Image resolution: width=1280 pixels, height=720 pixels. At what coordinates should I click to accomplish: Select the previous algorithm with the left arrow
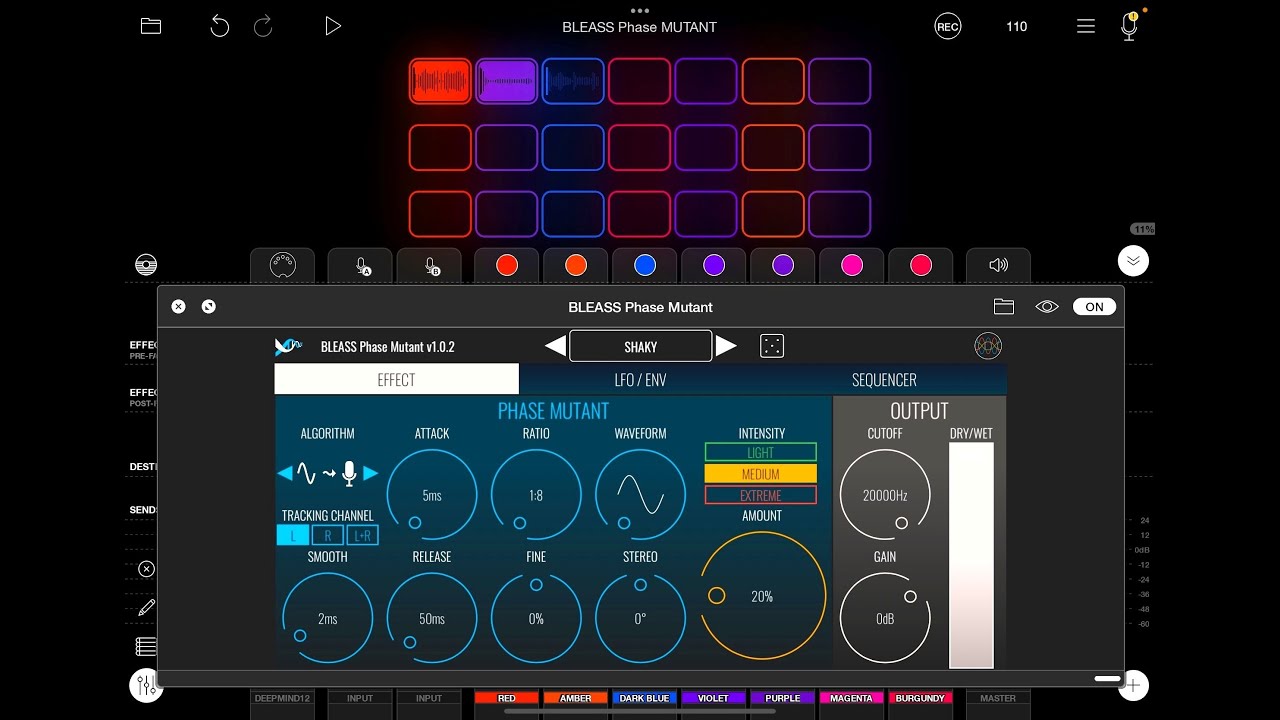point(285,473)
